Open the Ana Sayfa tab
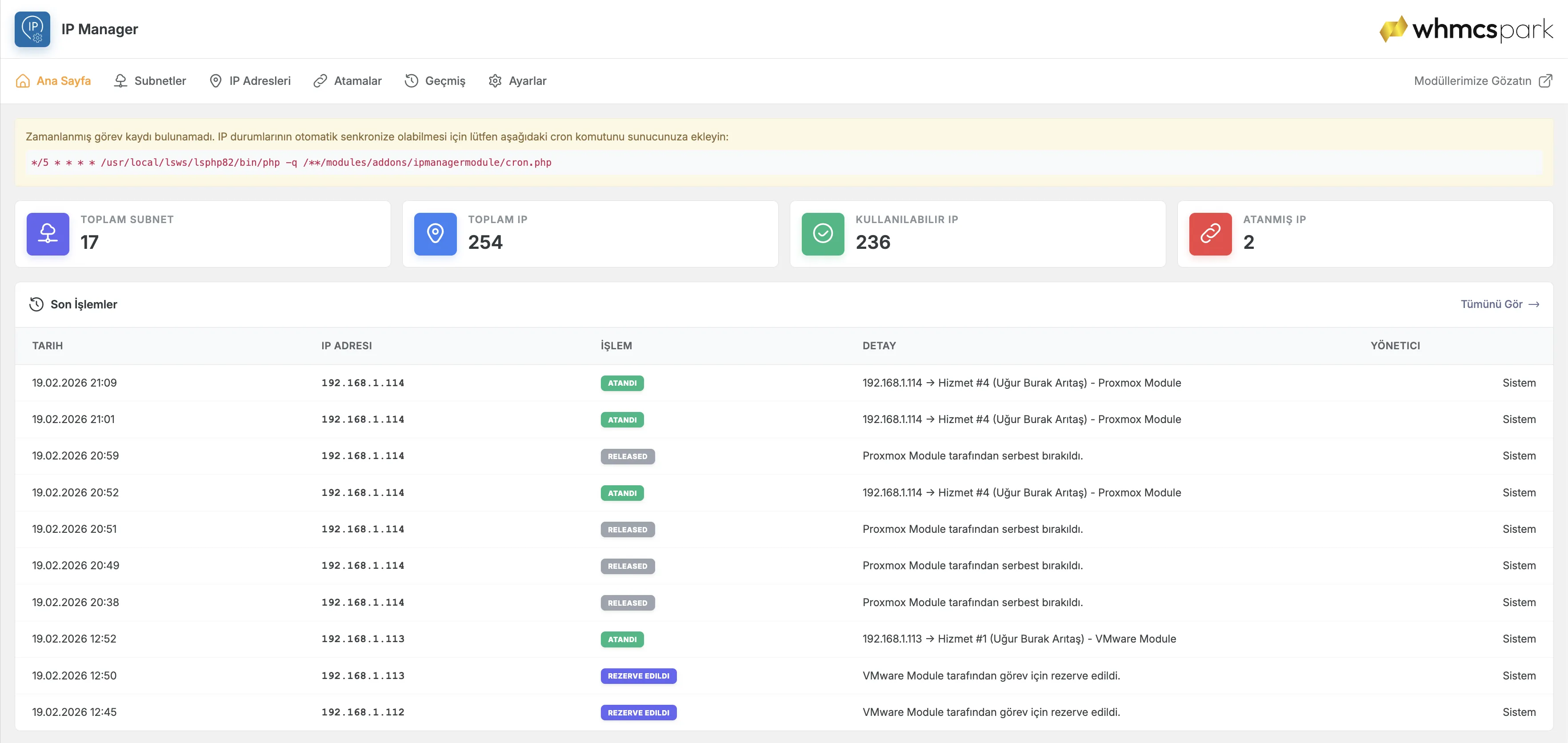Viewport: 1568px width, 743px height. [53, 81]
